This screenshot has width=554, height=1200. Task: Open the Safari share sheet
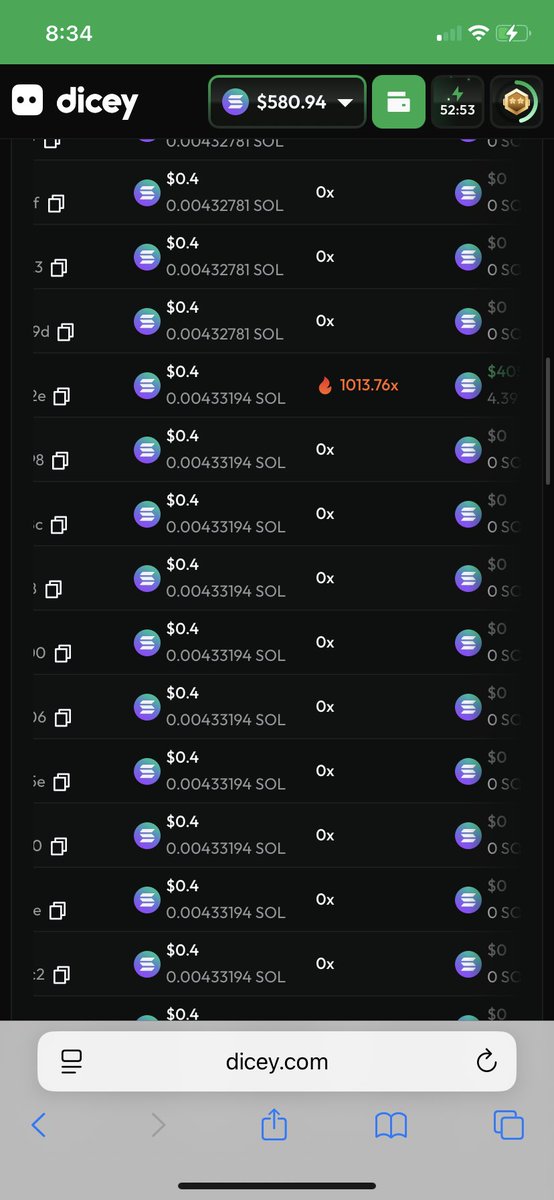274,1124
